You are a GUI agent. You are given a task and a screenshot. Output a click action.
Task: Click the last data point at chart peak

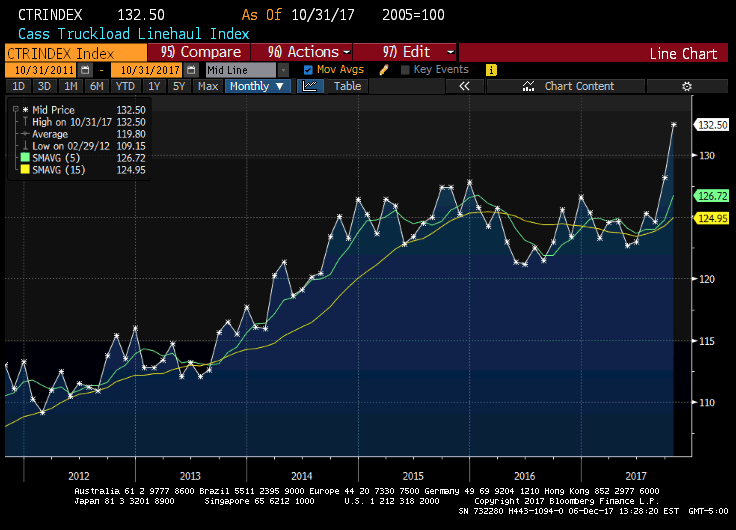point(674,125)
